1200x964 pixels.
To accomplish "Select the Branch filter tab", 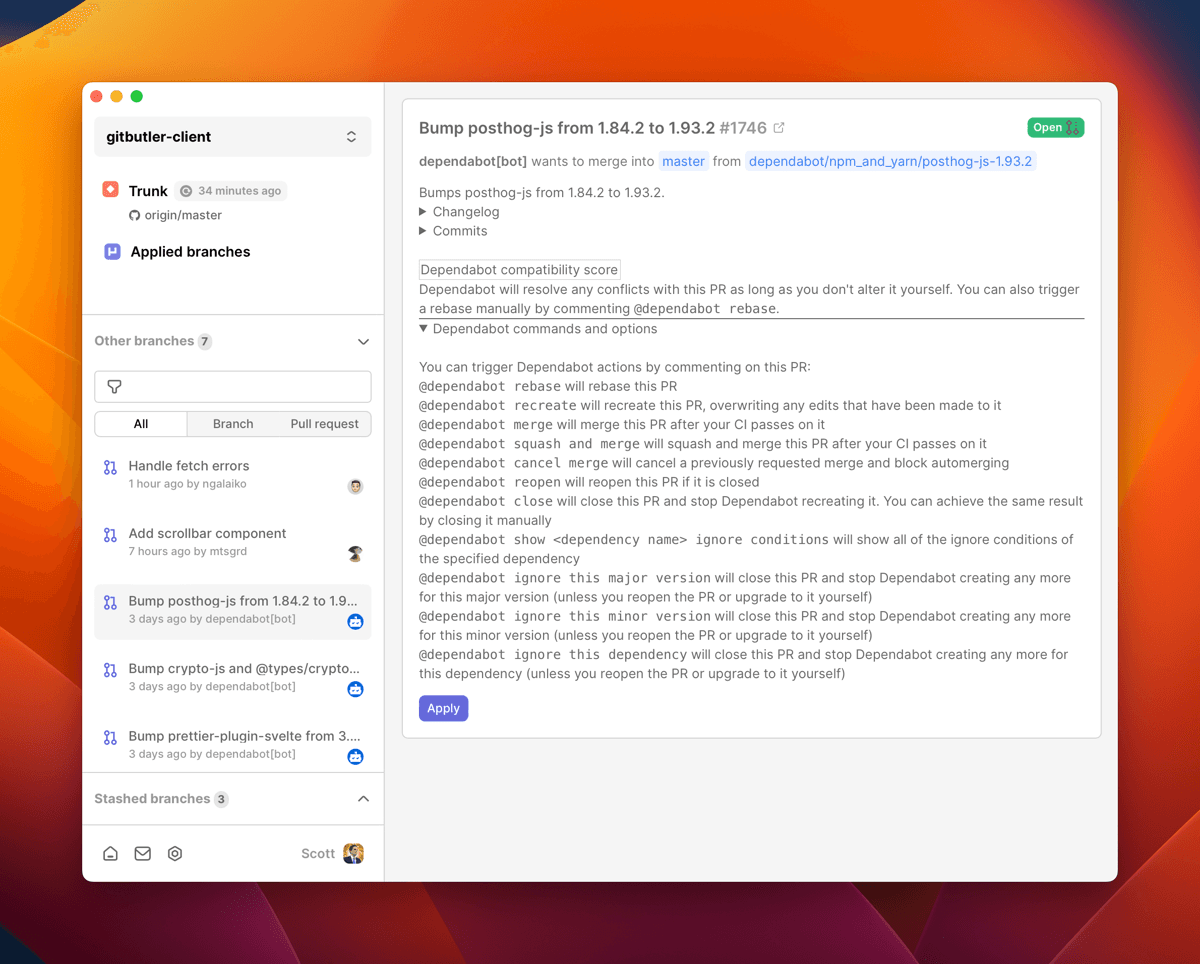I will tap(233, 424).
